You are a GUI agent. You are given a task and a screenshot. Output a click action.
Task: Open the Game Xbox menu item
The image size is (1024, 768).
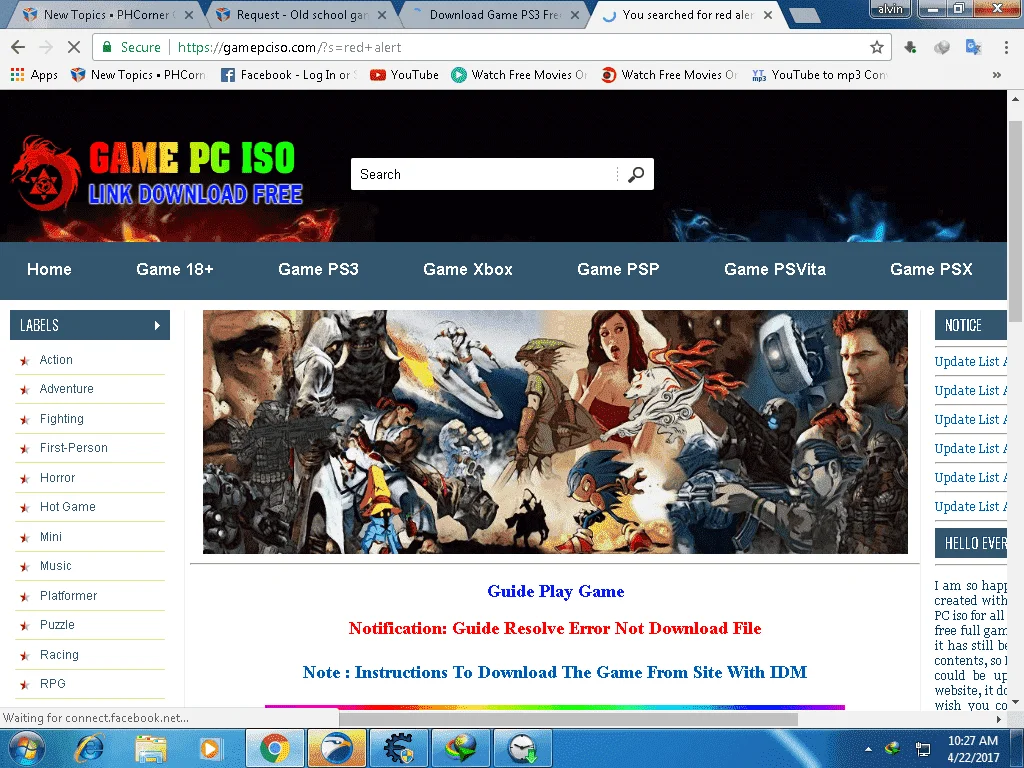[x=468, y=269]
